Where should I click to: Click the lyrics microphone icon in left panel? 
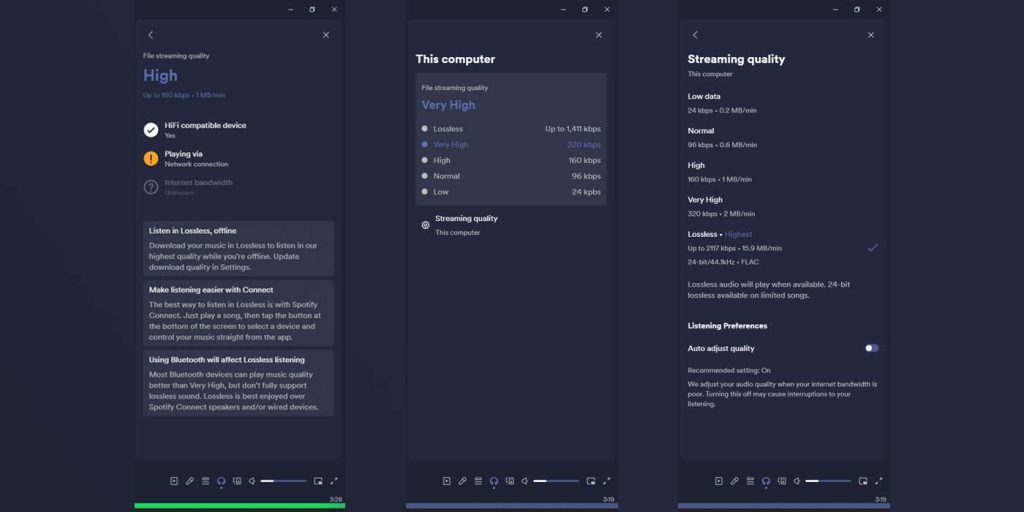coord(190,481)
